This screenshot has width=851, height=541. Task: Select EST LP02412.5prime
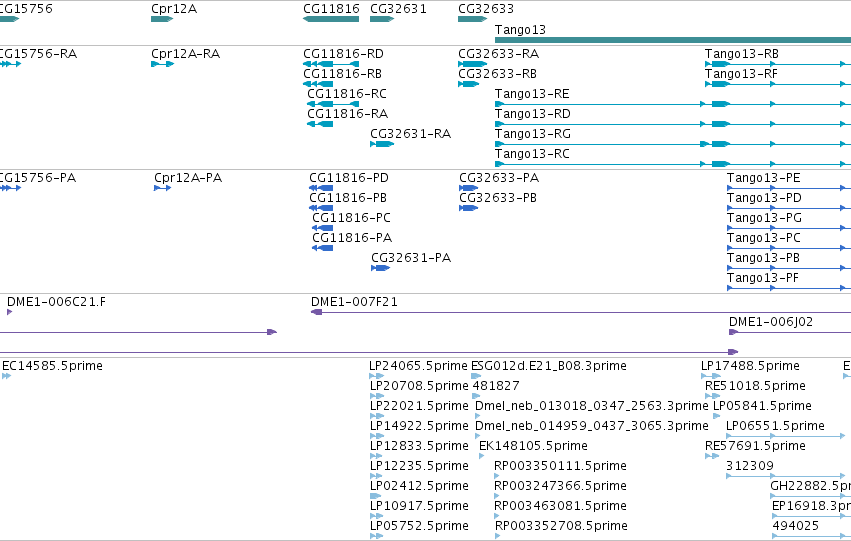coord(419,487)
